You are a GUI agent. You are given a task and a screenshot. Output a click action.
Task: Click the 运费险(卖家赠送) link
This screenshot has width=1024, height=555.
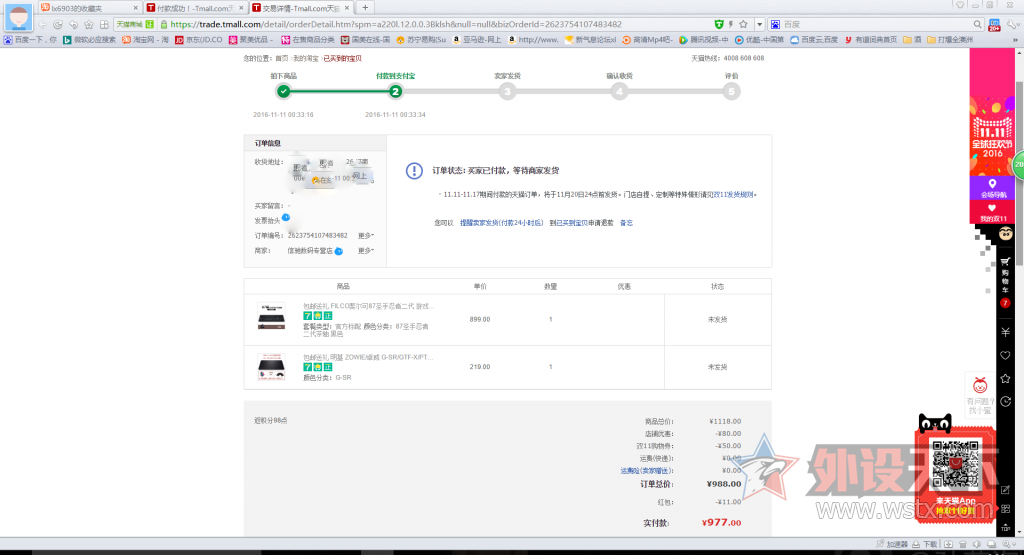[x=647, y=471]
